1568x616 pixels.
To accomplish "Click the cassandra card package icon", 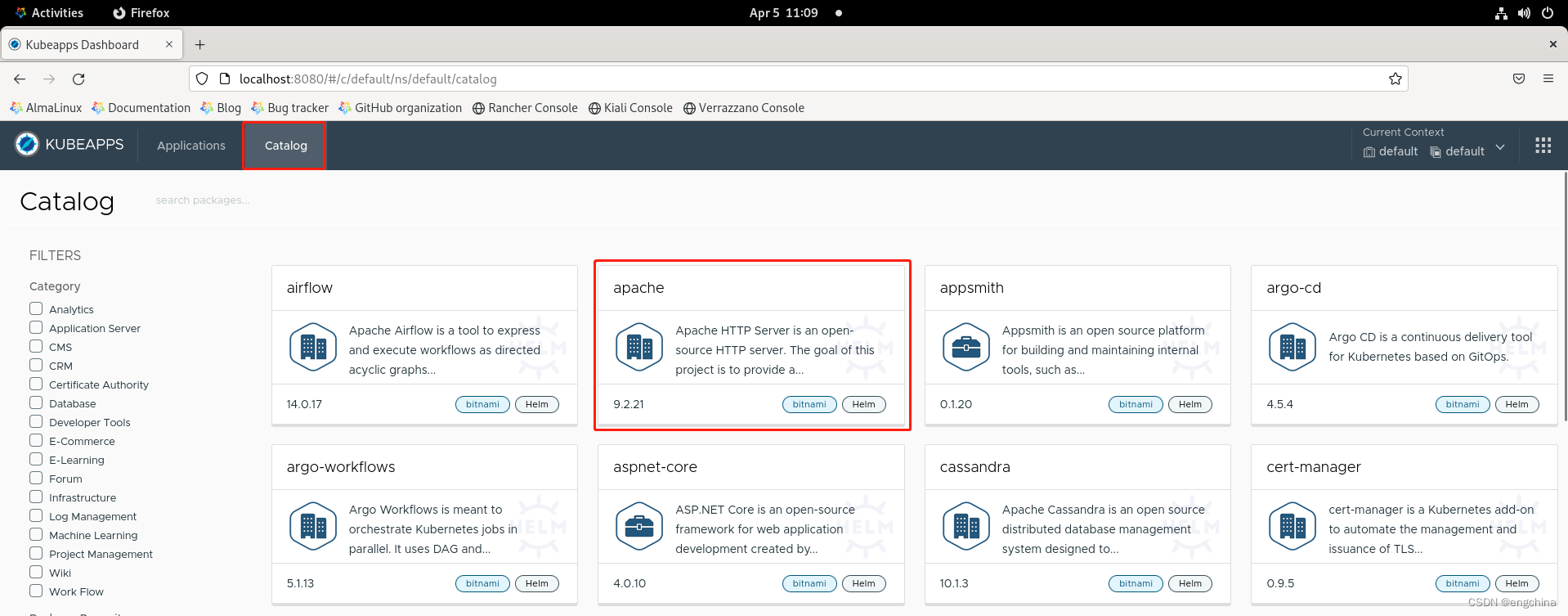I will [x=966, y=526].
